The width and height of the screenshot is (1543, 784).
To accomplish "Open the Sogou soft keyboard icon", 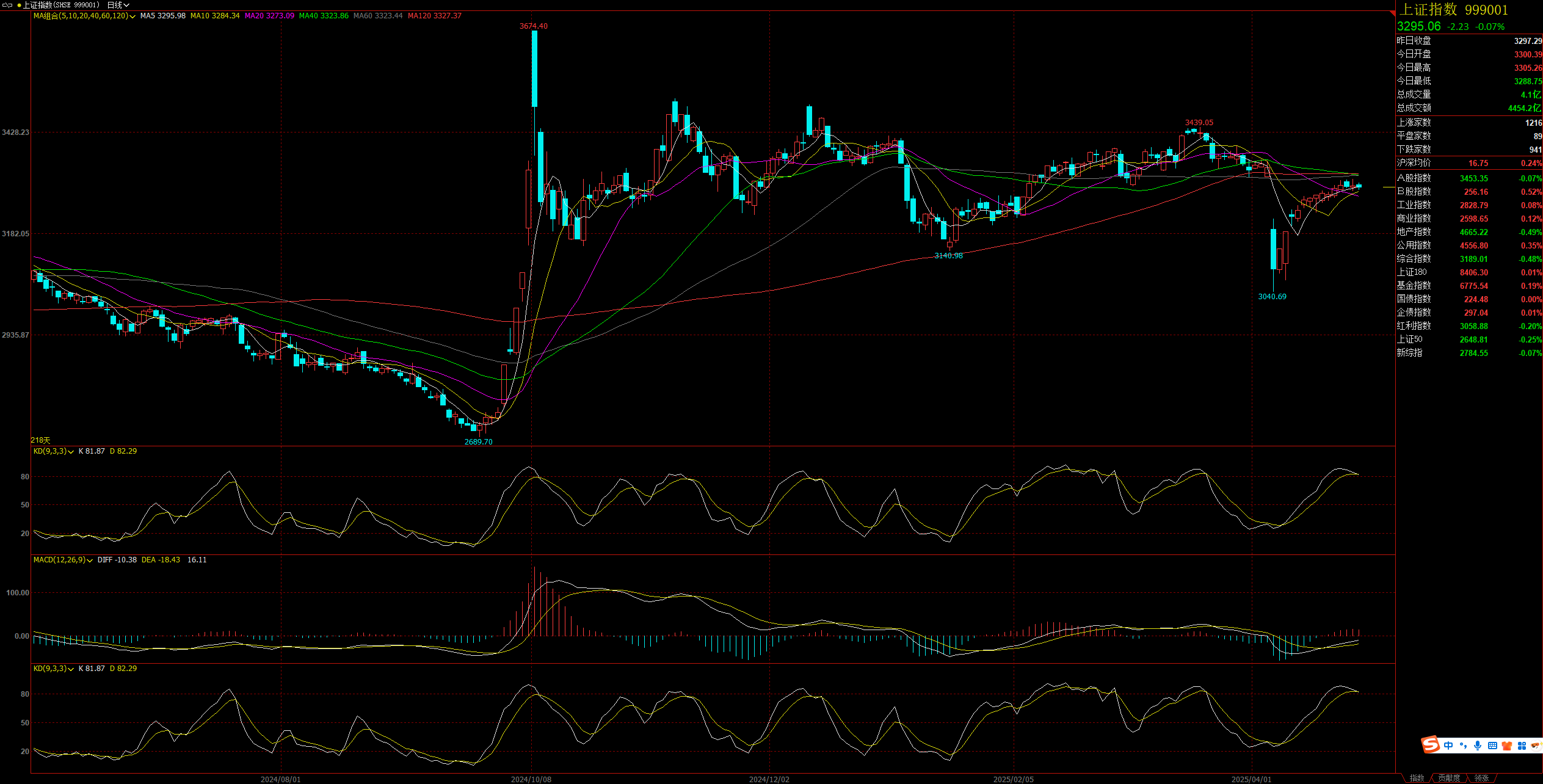I will point(1492,746).
